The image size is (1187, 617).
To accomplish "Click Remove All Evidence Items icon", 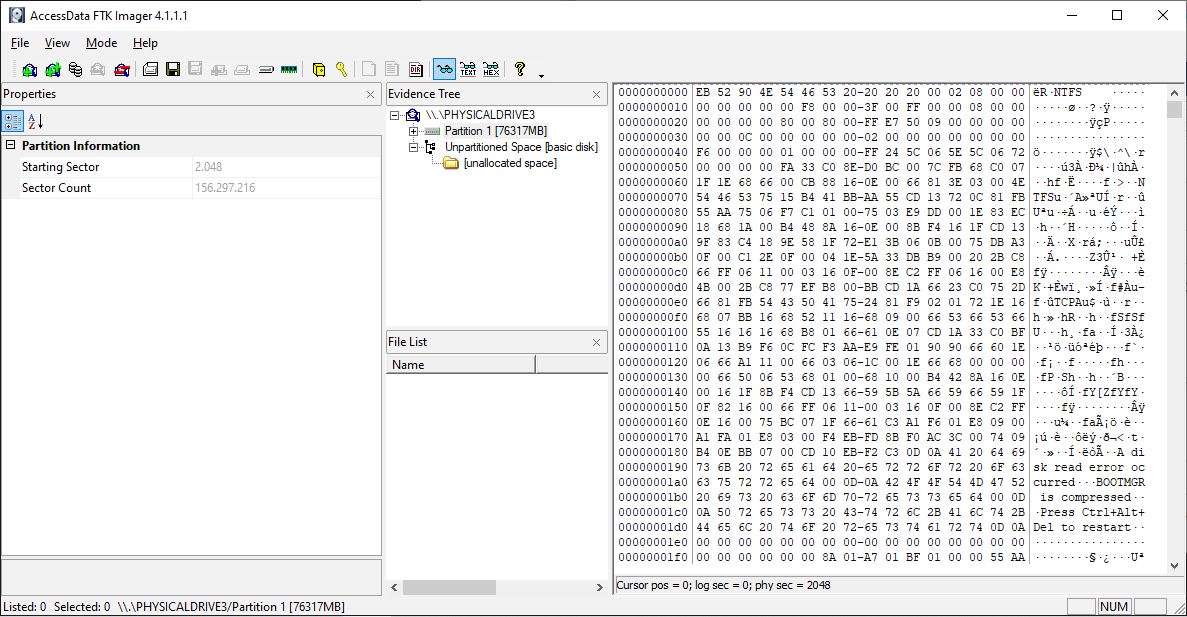I will point(121,70).
